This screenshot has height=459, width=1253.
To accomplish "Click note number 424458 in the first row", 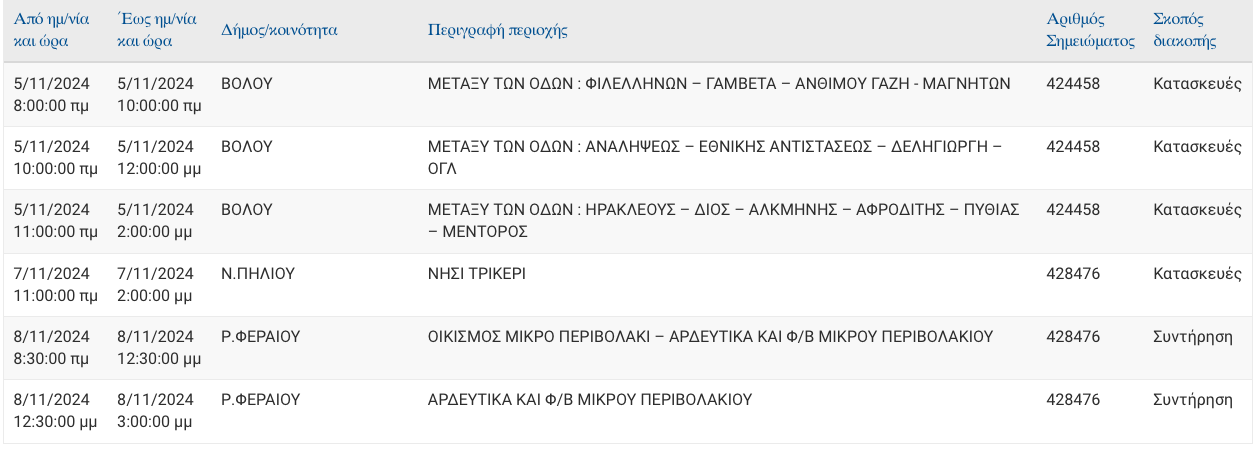I will [x=1073, y=84].
